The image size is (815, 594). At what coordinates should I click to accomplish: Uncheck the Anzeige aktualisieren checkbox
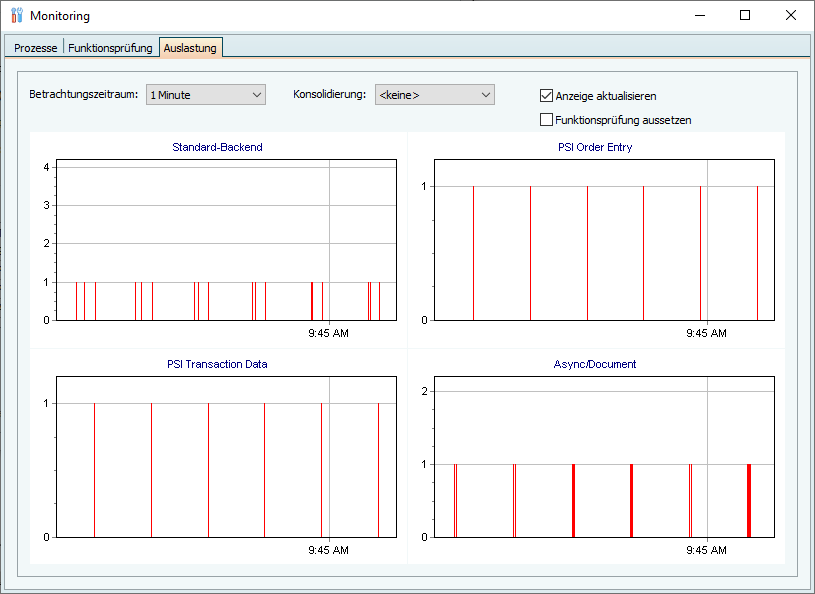pyautogui.click(x=547, y=96)
